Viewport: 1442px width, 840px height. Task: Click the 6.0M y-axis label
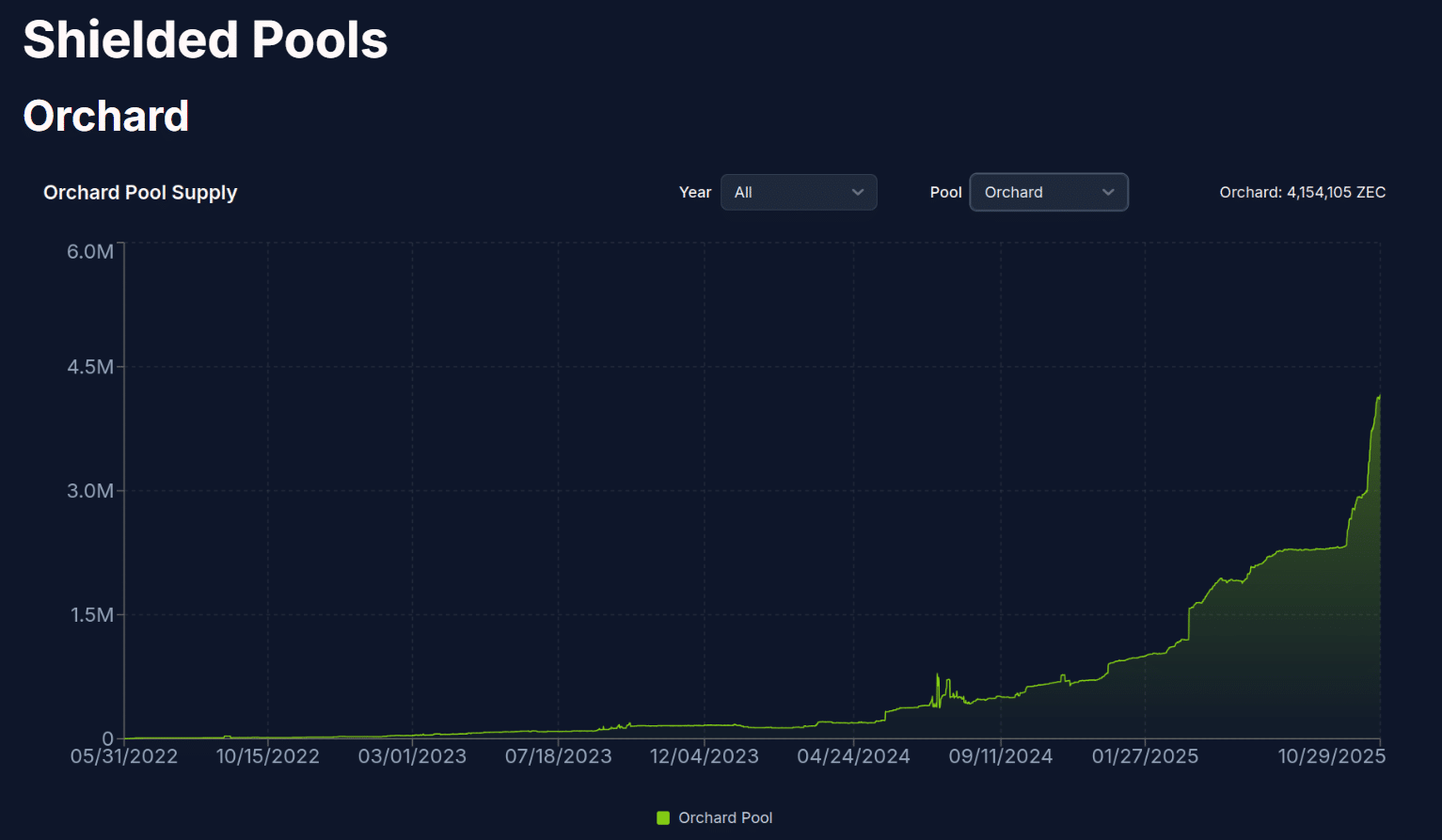click(x=90, y=251)
